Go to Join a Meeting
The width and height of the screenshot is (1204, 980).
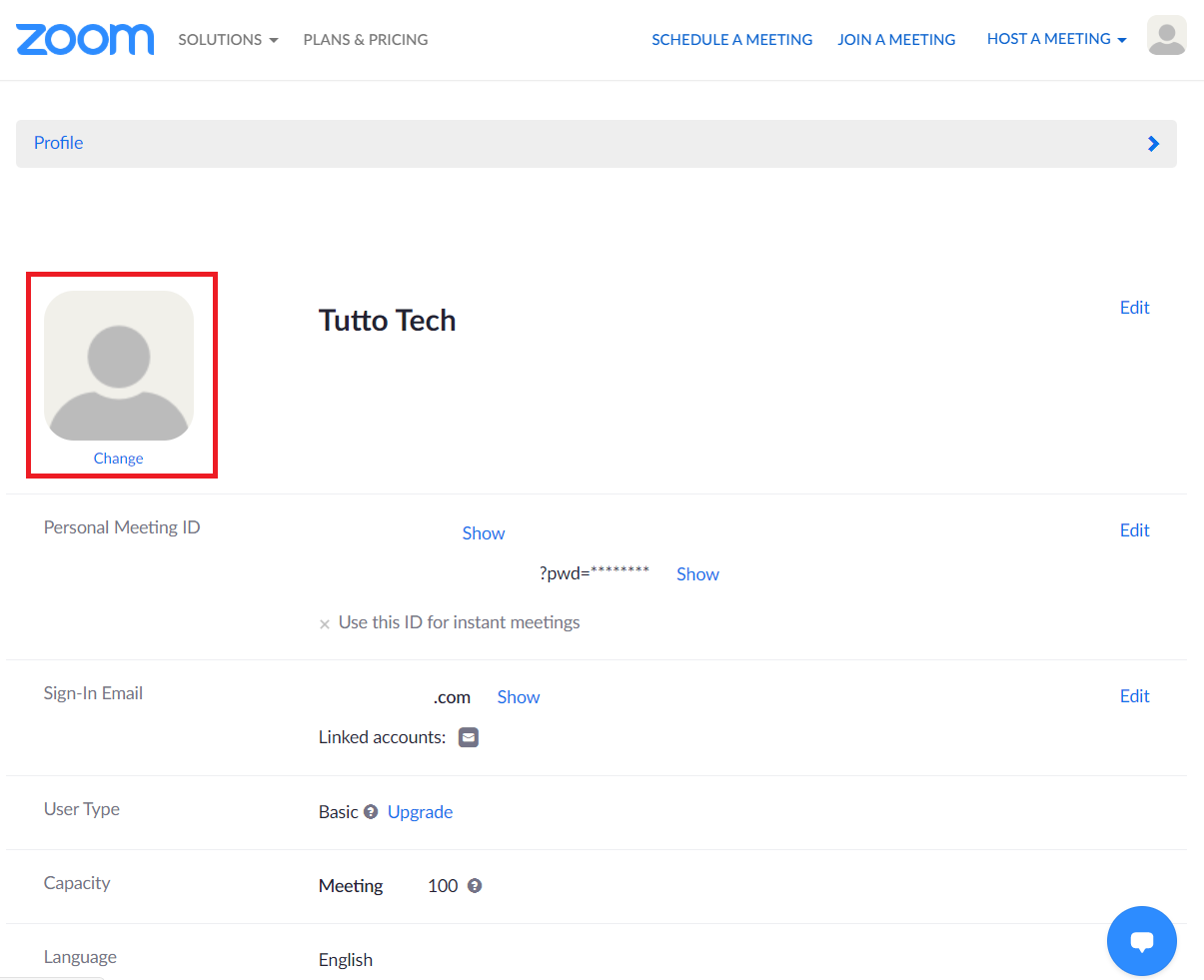pyautogui.click(x=896, y=40)
